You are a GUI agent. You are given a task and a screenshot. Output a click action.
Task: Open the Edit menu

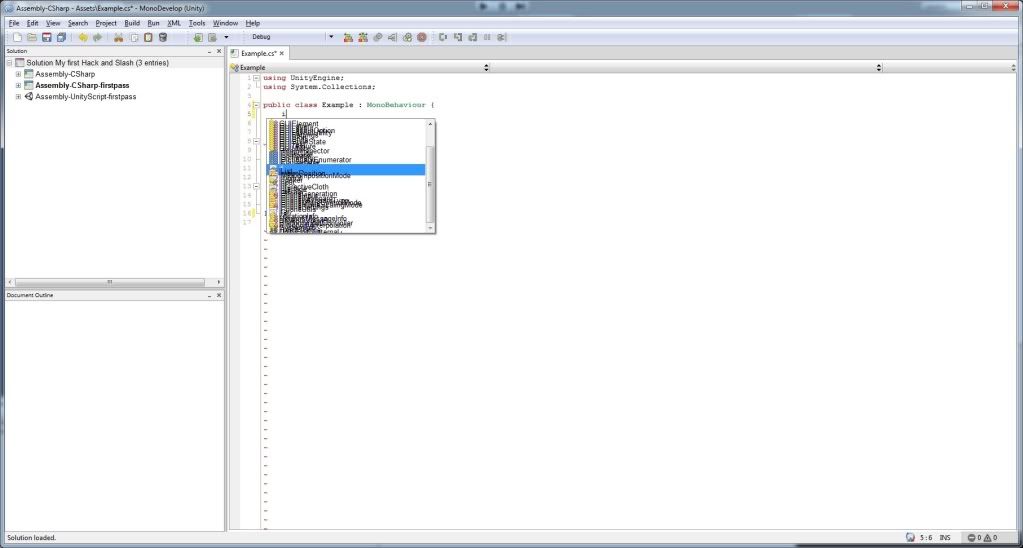(x=33, y=23)
